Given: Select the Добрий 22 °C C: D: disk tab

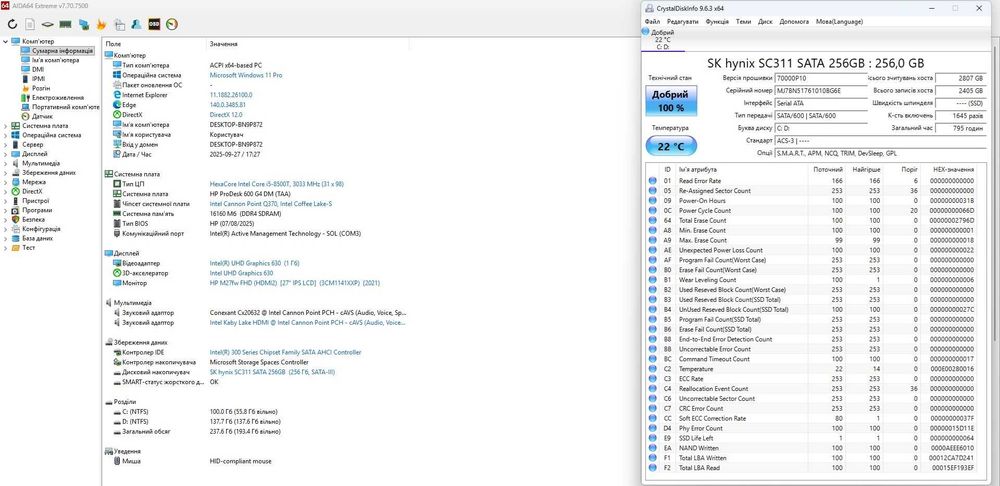Looking at the screenshot, I should tap(663, 40).
